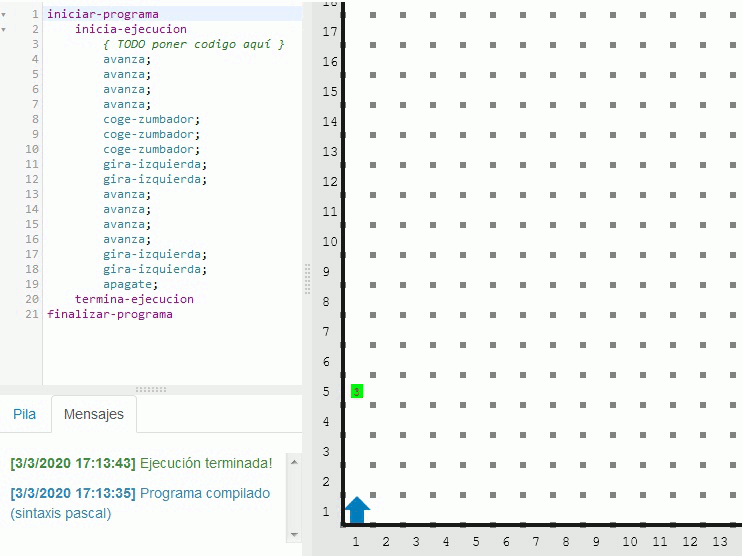This screenshot has width=742, height=556.
Task: Click 'inicia-ejecucion' on line 2
Action: 131,29
